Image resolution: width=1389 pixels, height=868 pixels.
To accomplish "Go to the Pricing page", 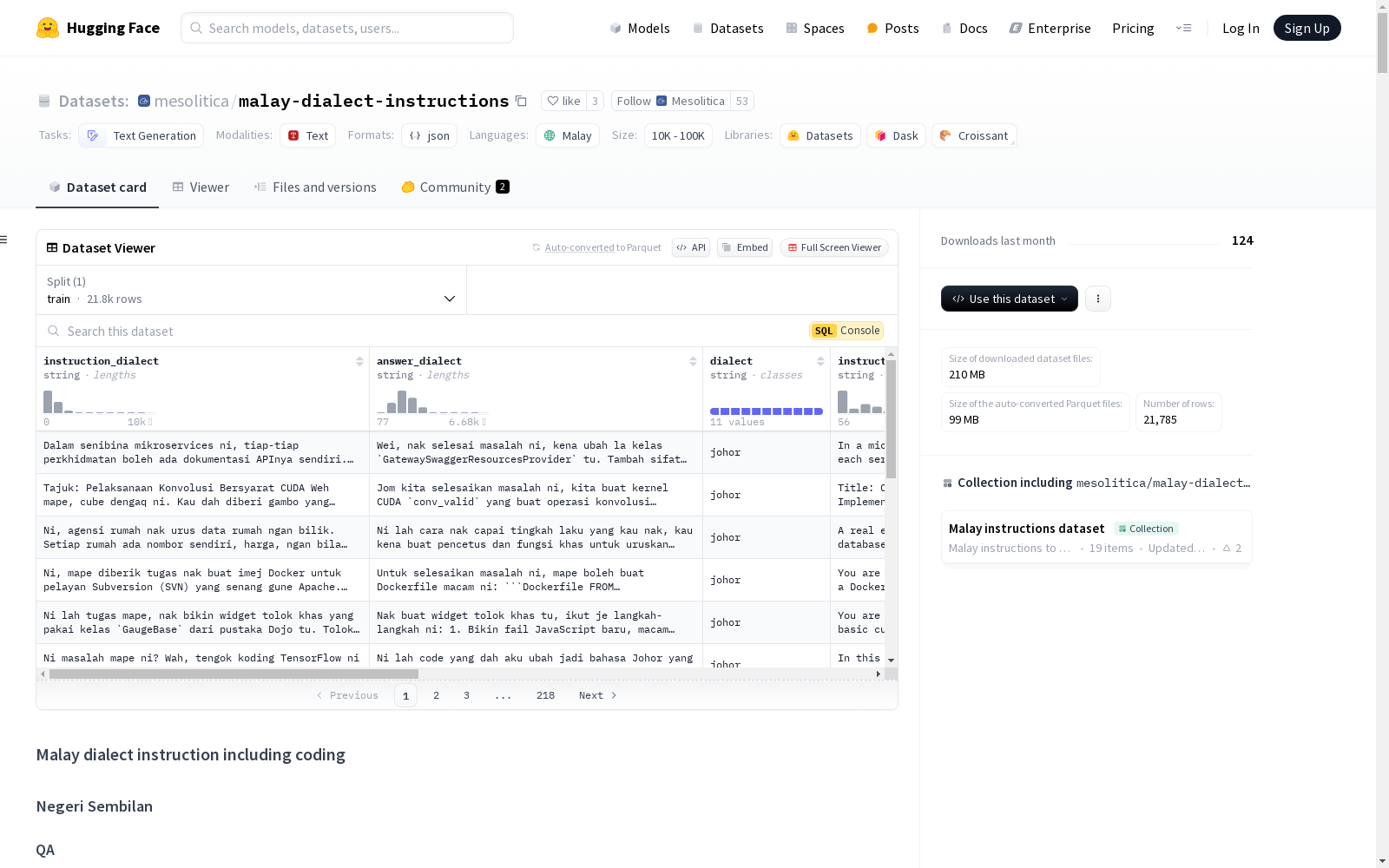I will [x=1133, y=28].
